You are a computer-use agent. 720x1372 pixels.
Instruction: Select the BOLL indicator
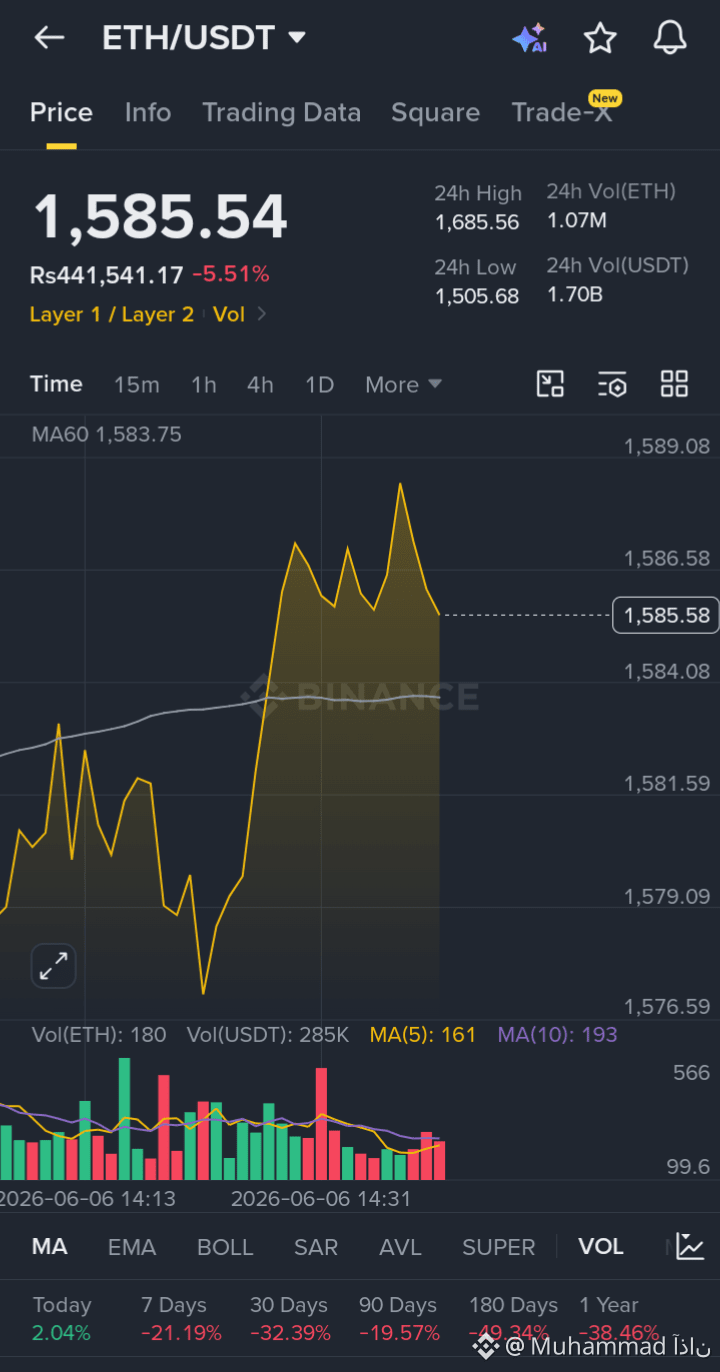[x=225, y=1247]
